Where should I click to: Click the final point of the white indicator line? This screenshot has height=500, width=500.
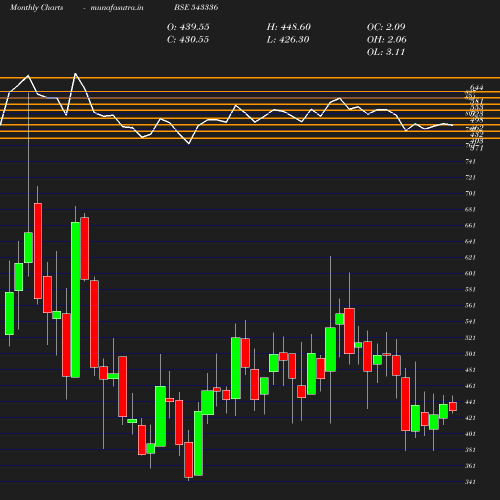(x=453, y=125)
